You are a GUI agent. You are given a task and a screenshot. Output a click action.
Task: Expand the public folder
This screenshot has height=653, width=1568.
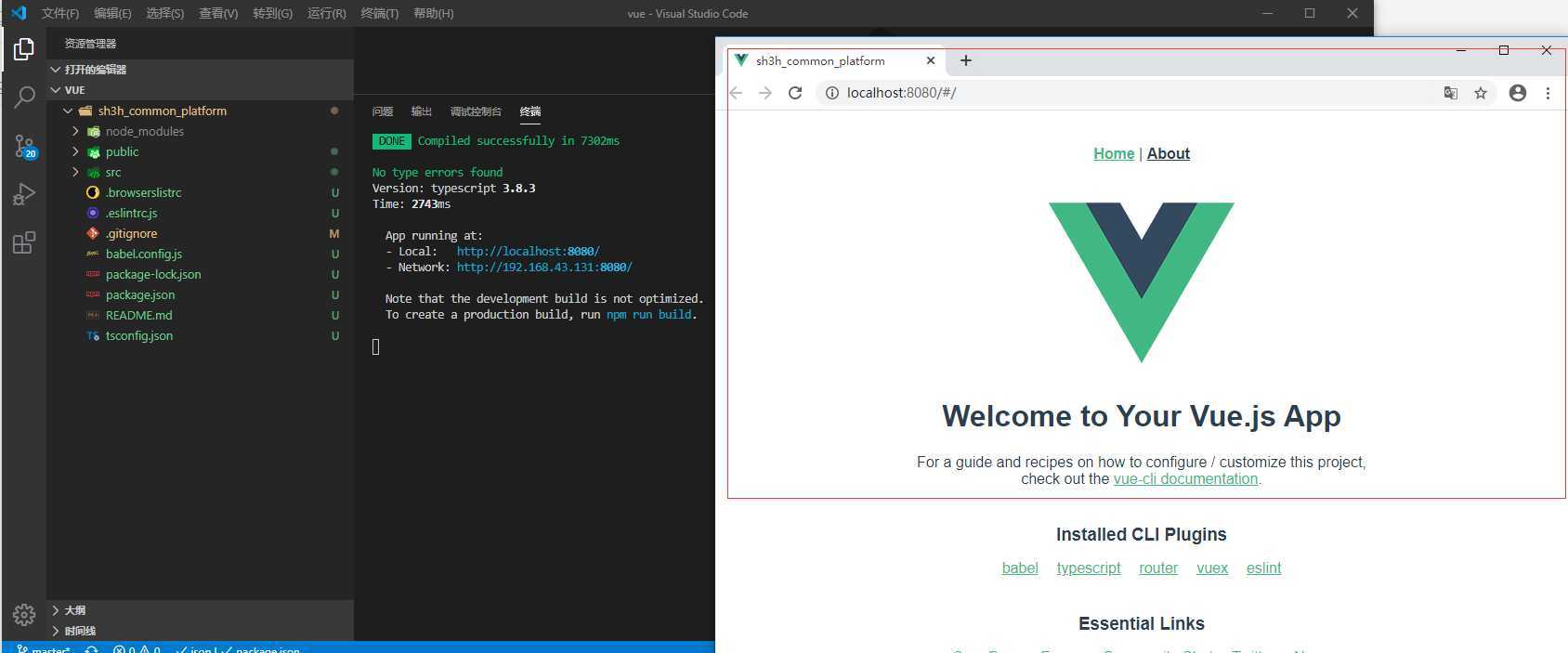click(75, 151)
